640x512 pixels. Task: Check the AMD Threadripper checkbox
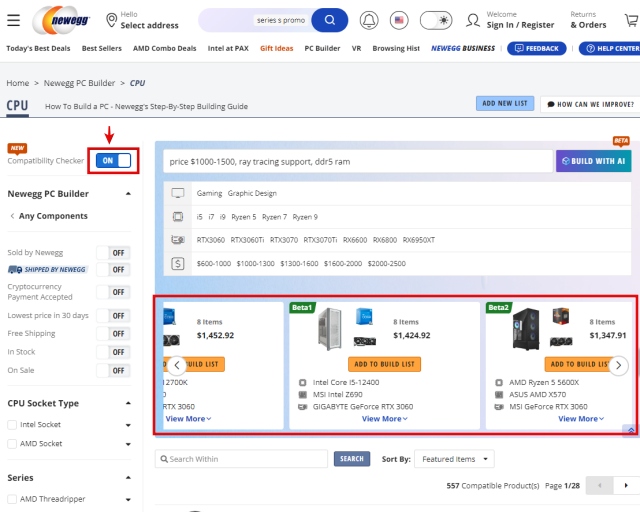tap(12, 499)
